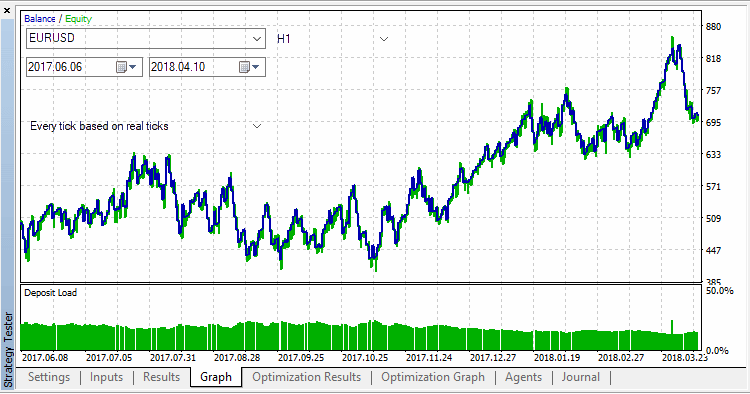Image resolution: width=750 pixels, height=394 pixels.
Task: Click the 447 value axis label
Action: point(713,250)
